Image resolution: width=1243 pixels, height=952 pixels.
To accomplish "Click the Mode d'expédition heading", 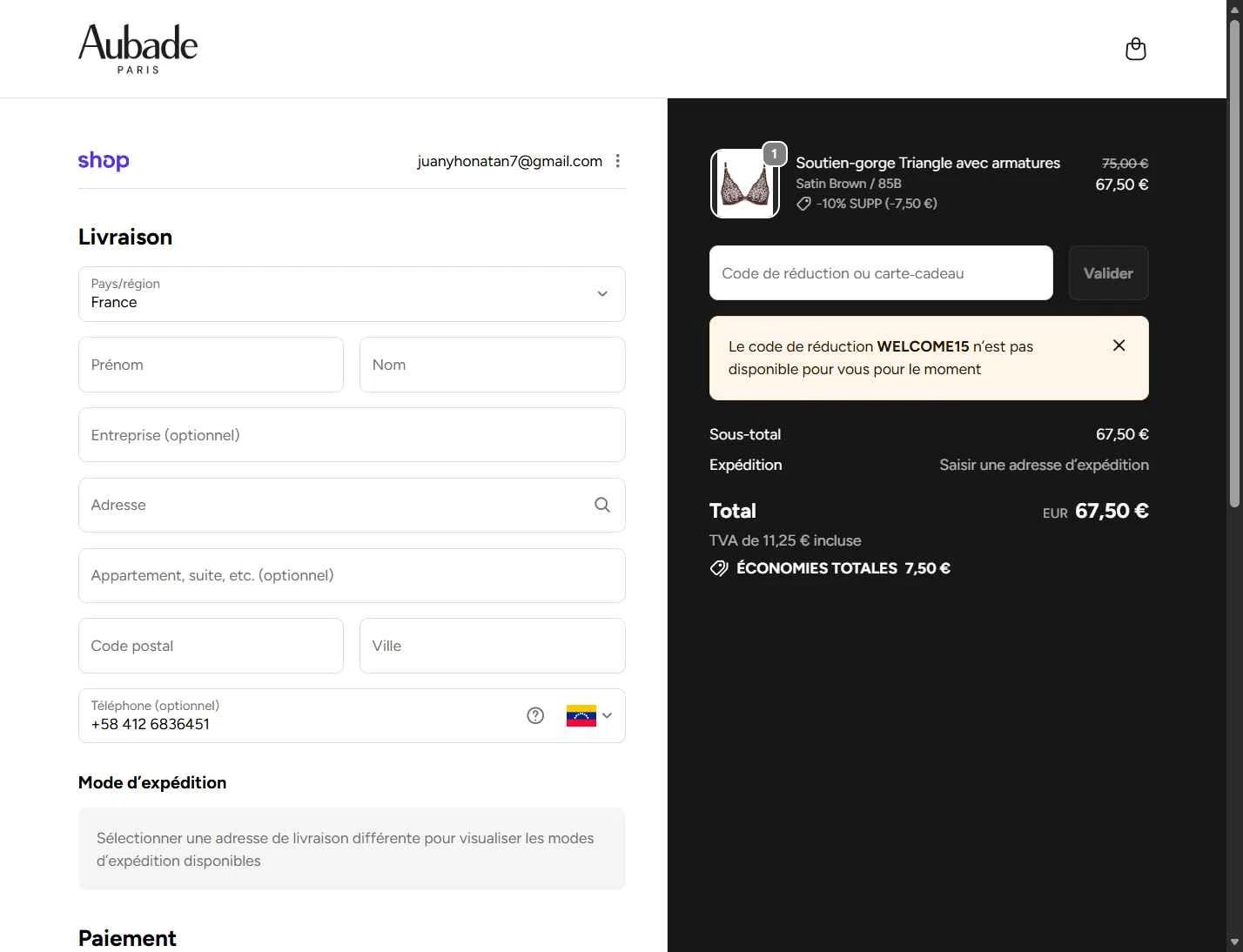I will [152, 782].
